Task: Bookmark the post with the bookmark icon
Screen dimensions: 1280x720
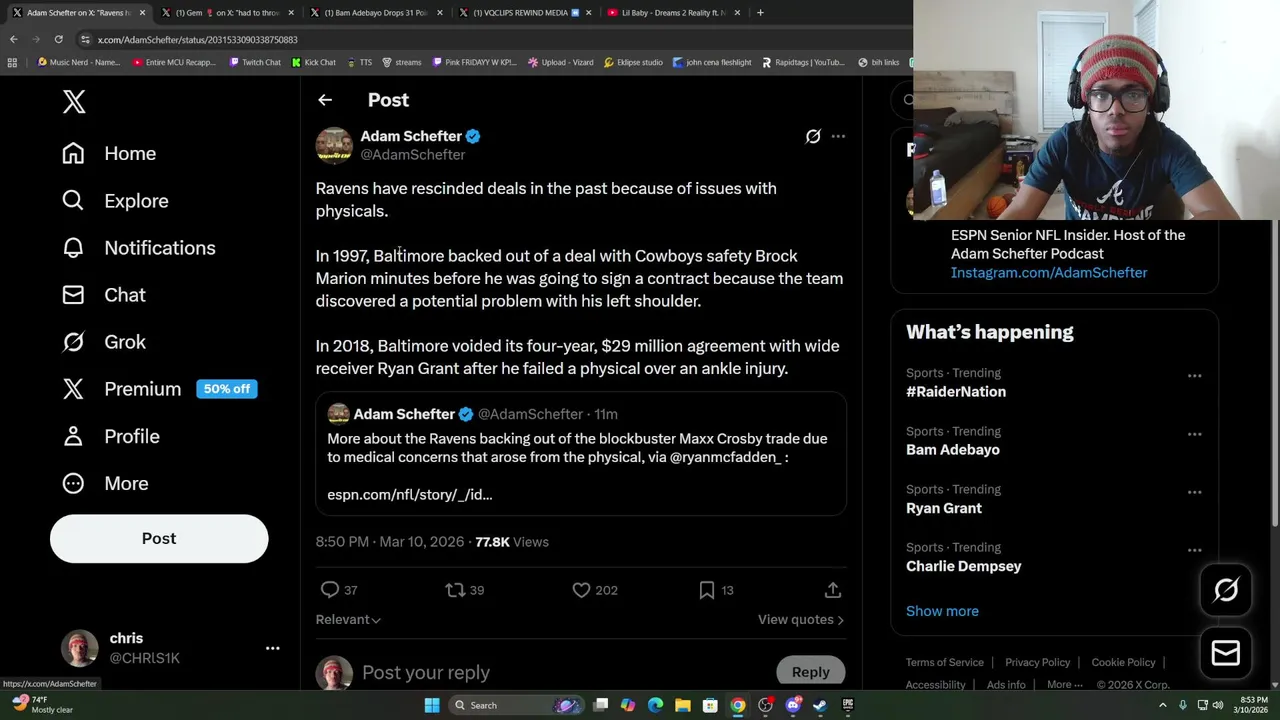Action: [706, 590]
